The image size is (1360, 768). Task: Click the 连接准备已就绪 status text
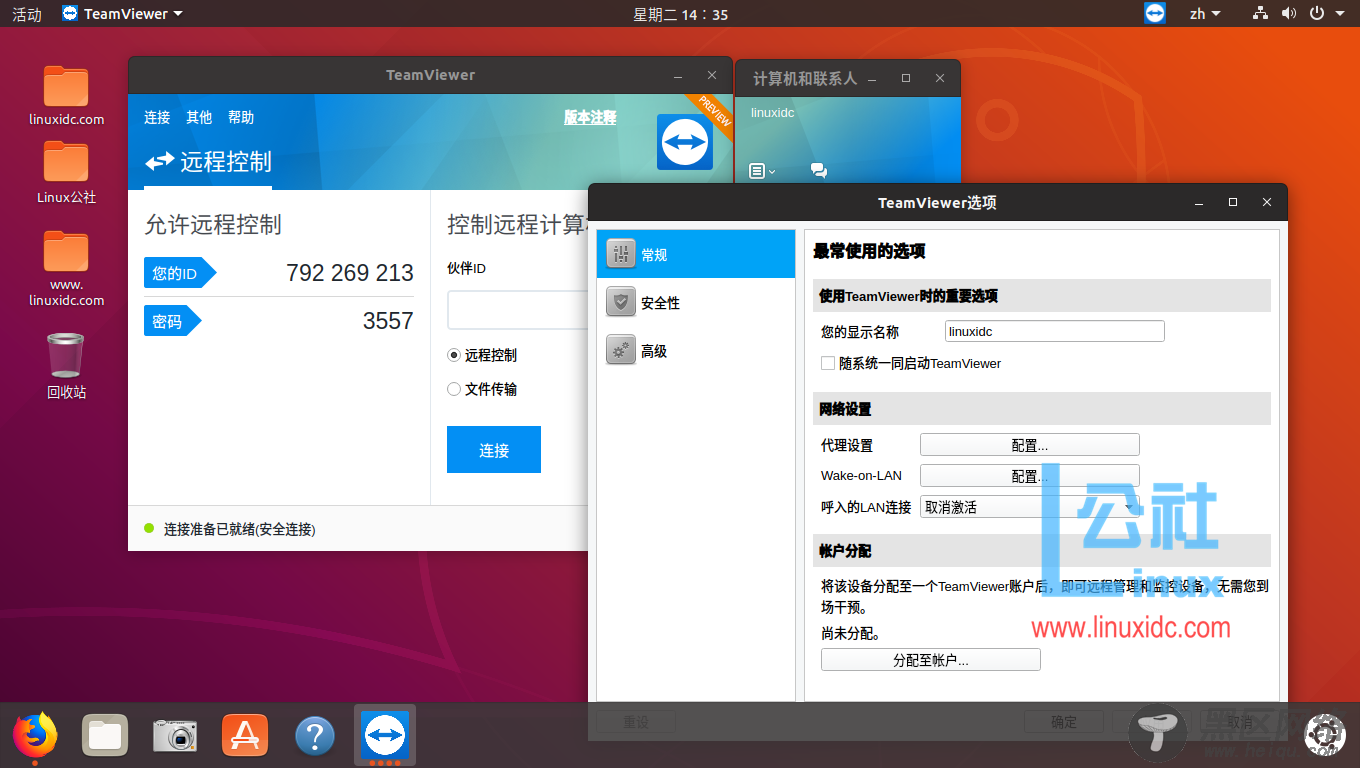[240, 529]
